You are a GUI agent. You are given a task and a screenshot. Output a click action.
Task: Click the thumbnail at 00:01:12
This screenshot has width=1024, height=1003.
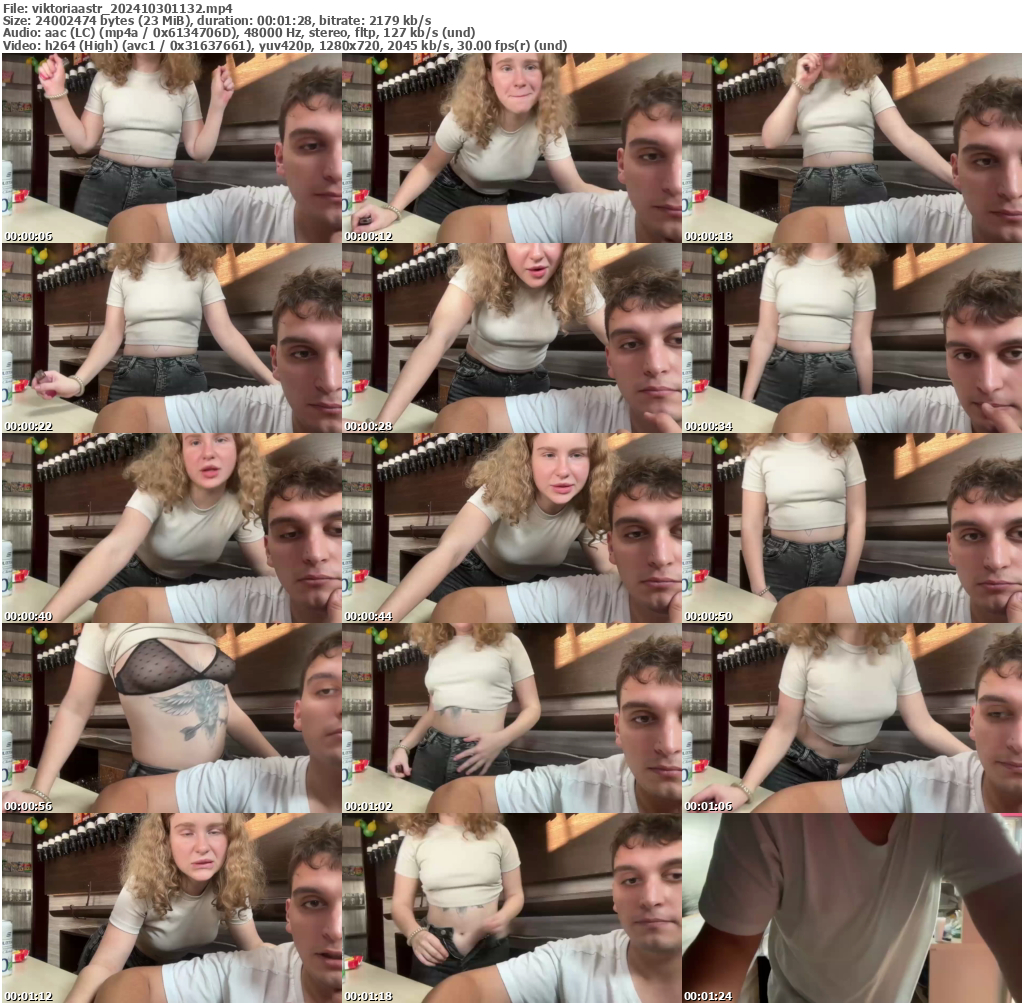[171, 908]
